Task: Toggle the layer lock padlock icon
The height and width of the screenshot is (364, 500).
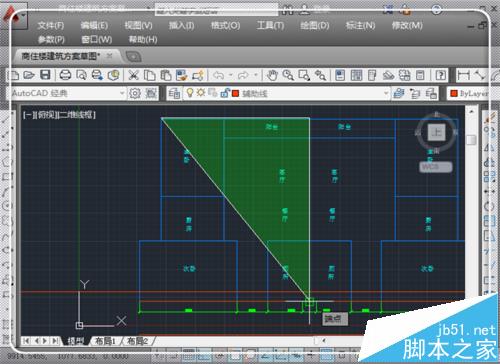Action: [x=225, y=93]
